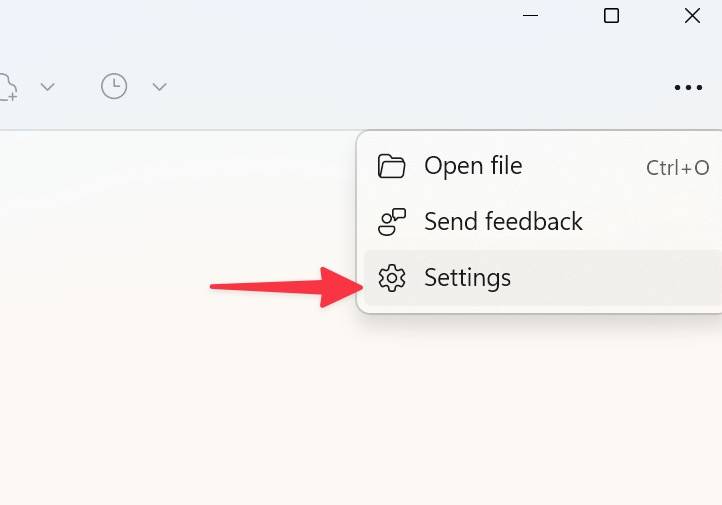
Task: Toggle the three-dot more options menu
Action: [688, 88]
